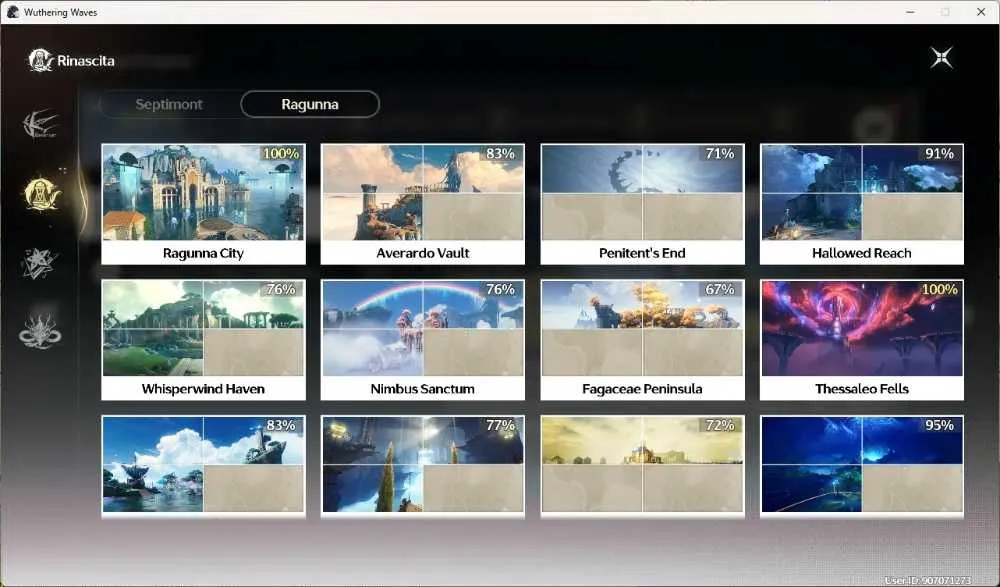Open the coiled-creature region emblem in the sidebar
Viewport: 1000px width, 587px height.
coord(40,331)
